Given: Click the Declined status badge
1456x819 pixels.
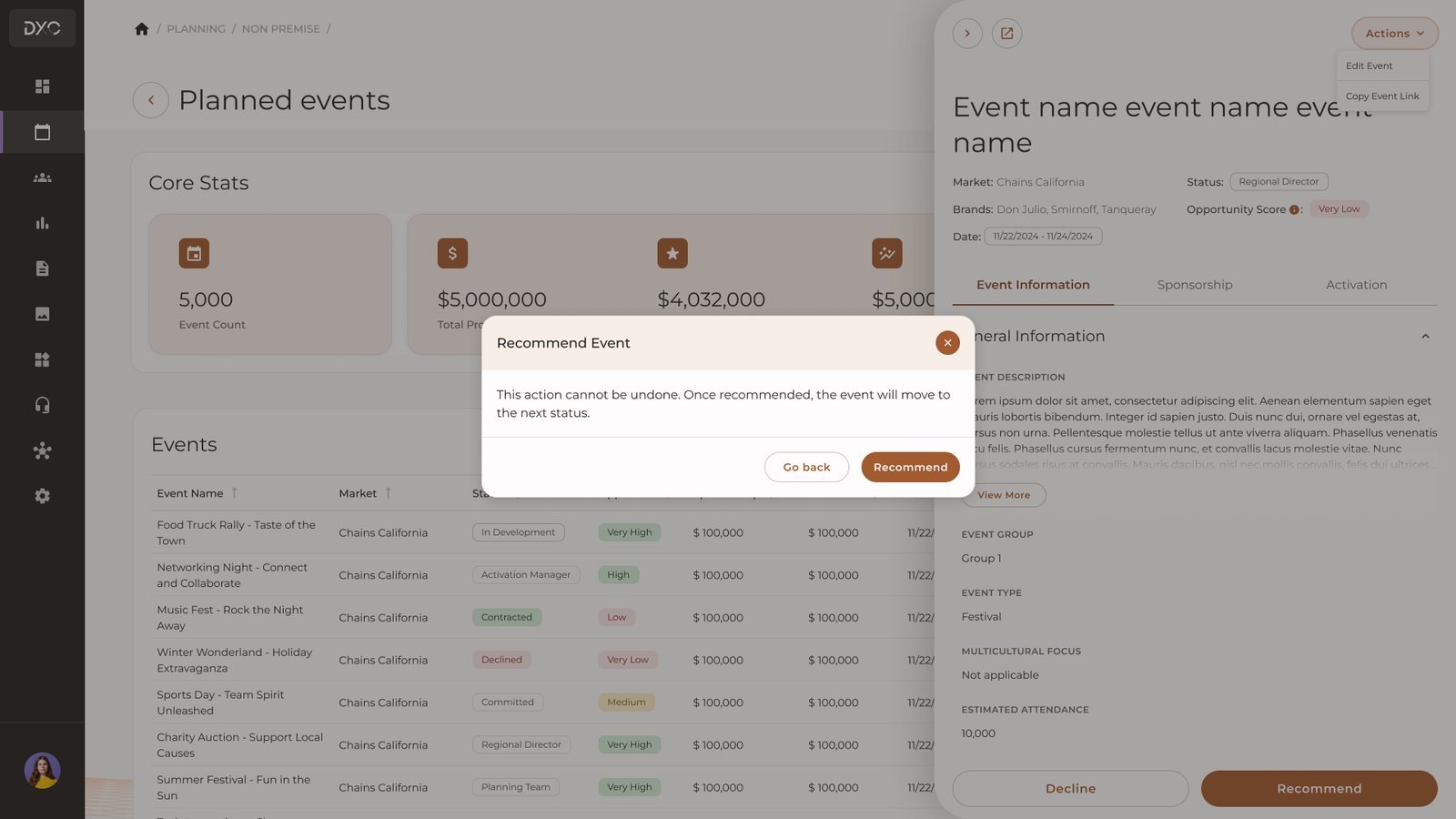Looking at the screenshot, I should (x=501, y=660).
